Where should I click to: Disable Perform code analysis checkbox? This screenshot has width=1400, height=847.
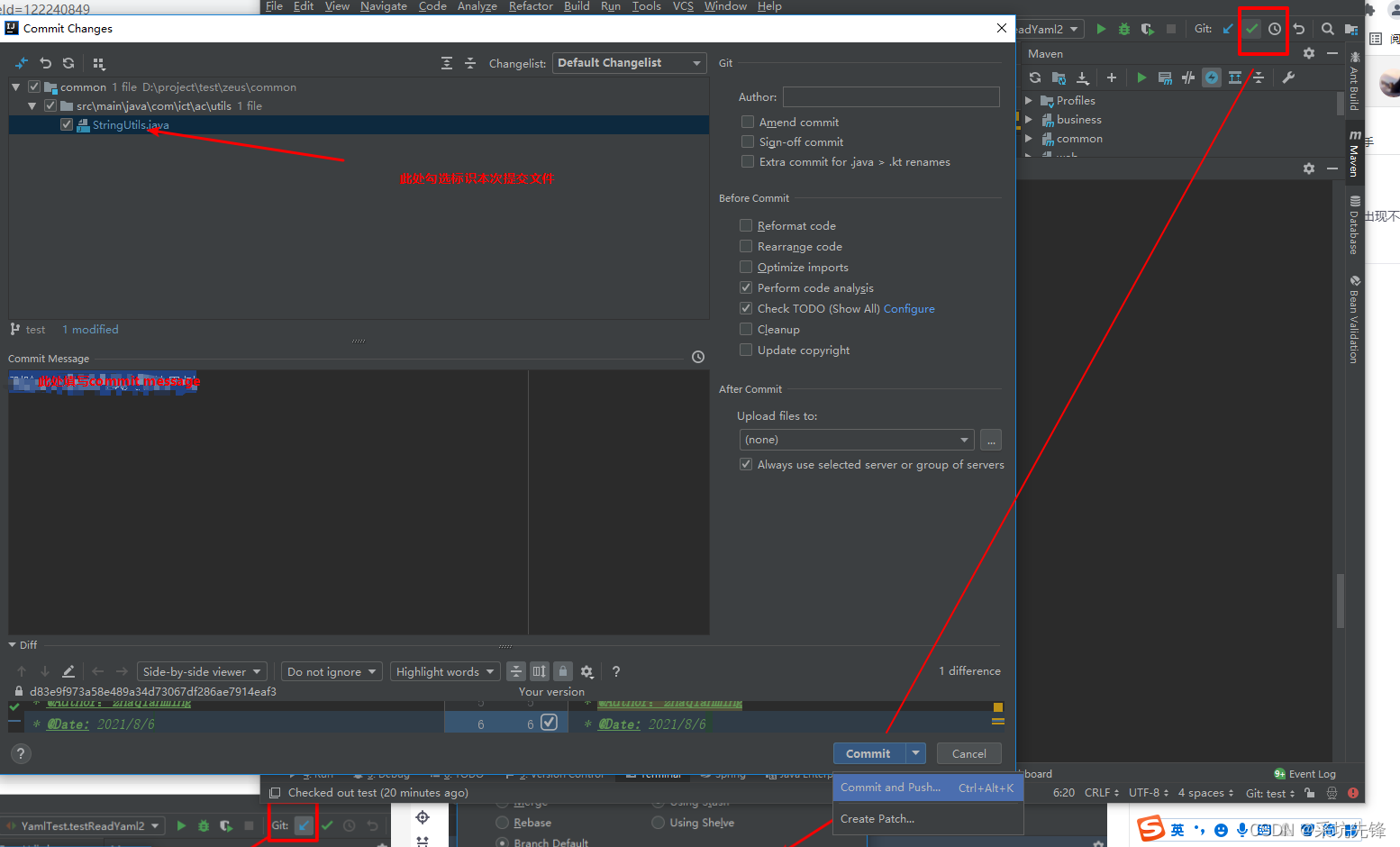(x=746, y=287)
